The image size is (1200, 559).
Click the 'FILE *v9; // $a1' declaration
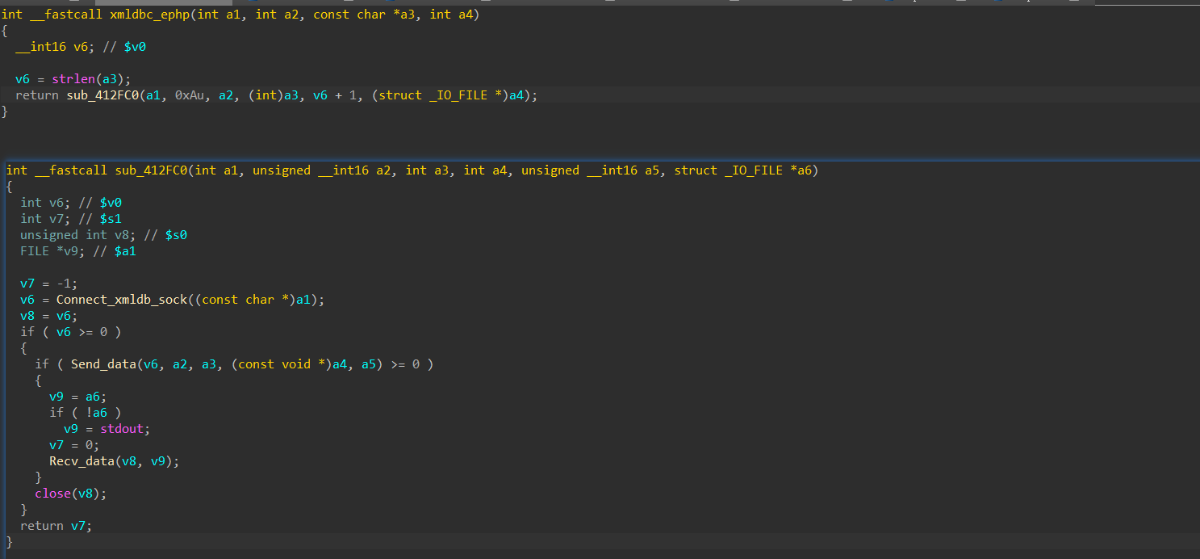coord(78,251)
